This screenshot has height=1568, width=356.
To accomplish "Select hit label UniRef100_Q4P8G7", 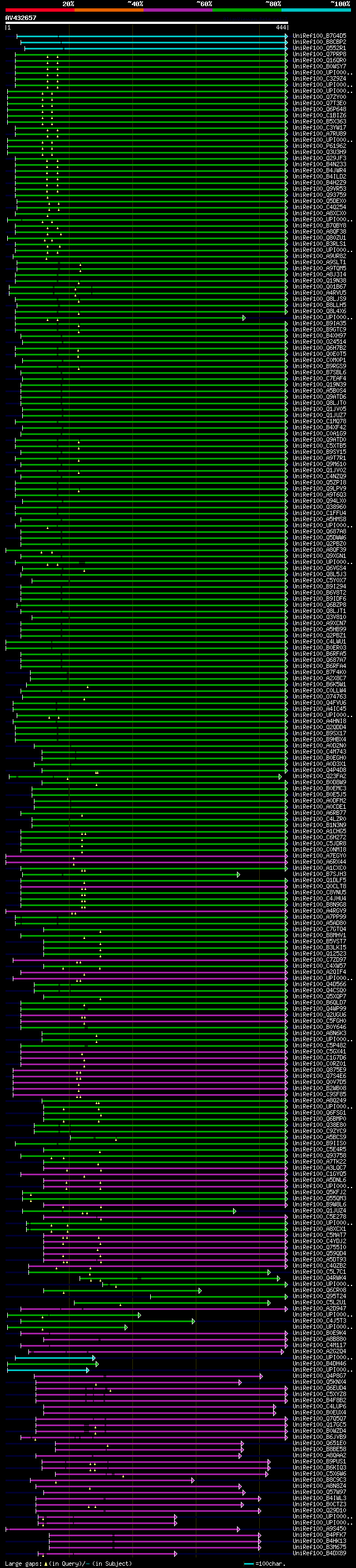I will [x=319, y=1376].
